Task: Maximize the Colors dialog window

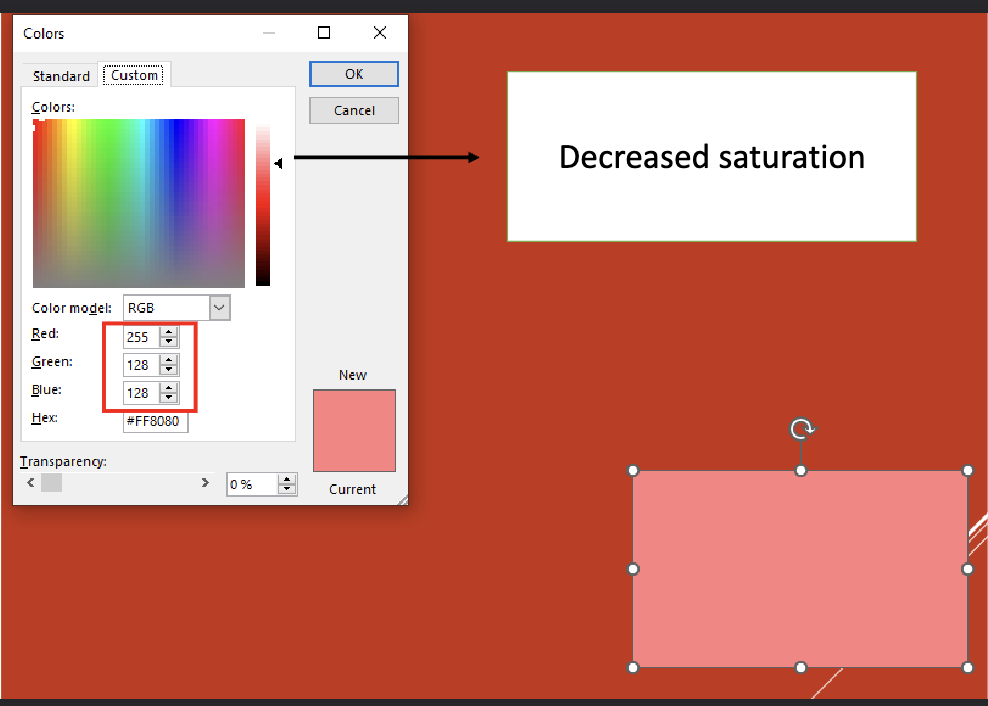Action: pyautogui.click(x=324, y=33)
